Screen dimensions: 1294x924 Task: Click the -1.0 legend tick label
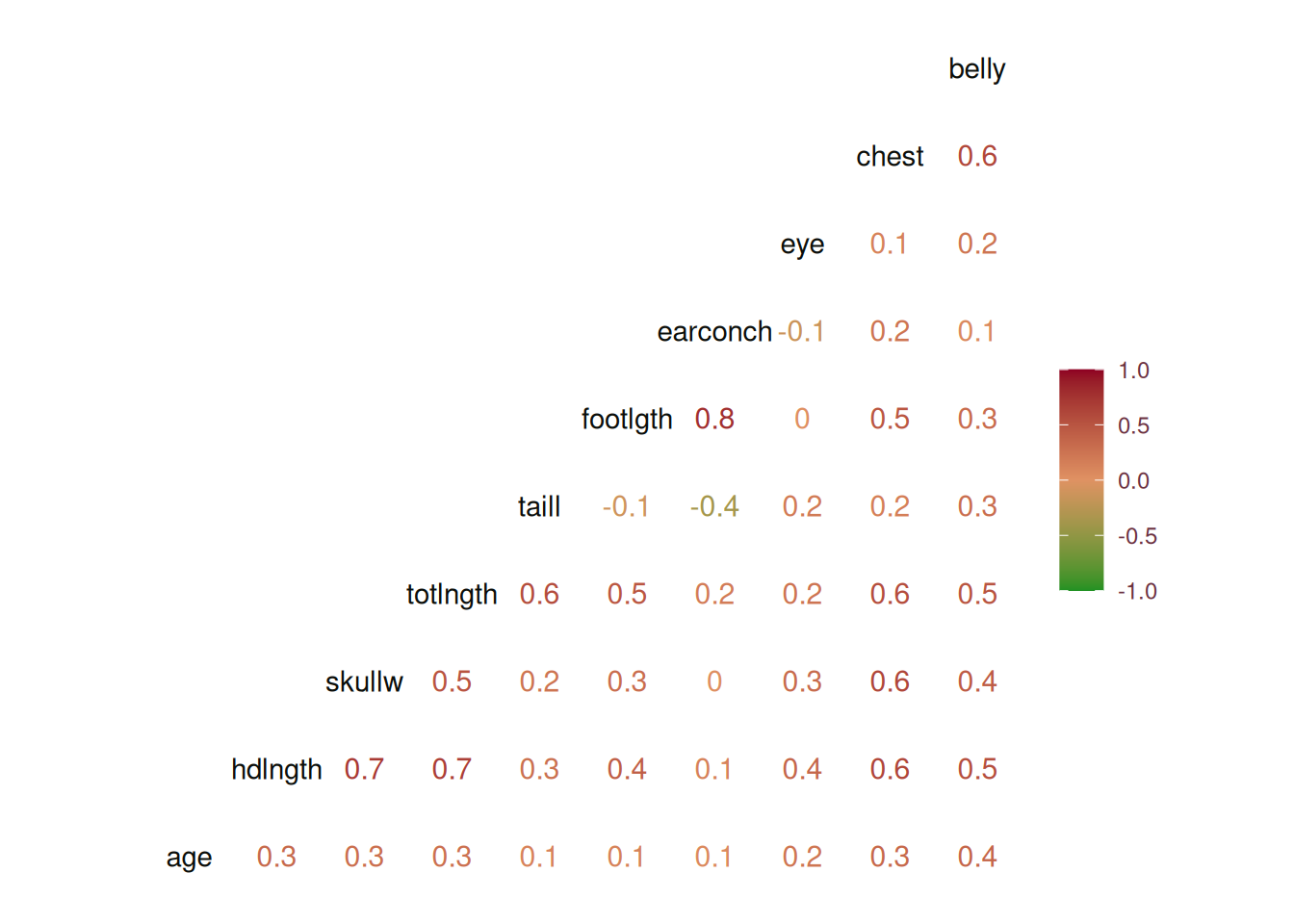tap(1137, 592)
